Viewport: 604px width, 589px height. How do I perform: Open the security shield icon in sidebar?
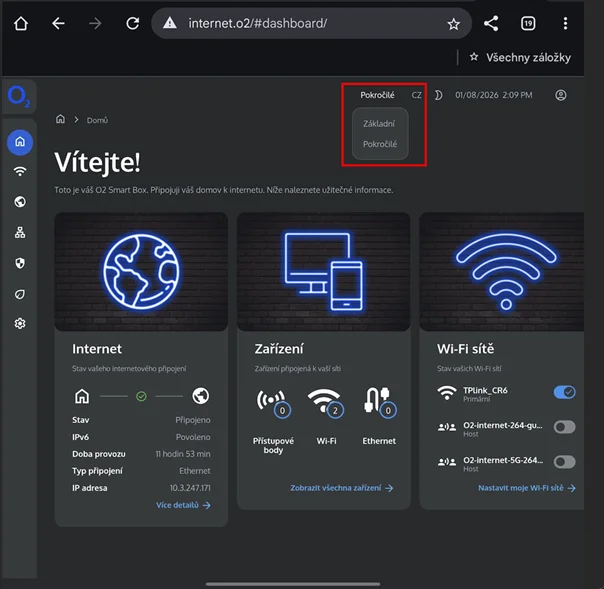(x=20, y=263)
